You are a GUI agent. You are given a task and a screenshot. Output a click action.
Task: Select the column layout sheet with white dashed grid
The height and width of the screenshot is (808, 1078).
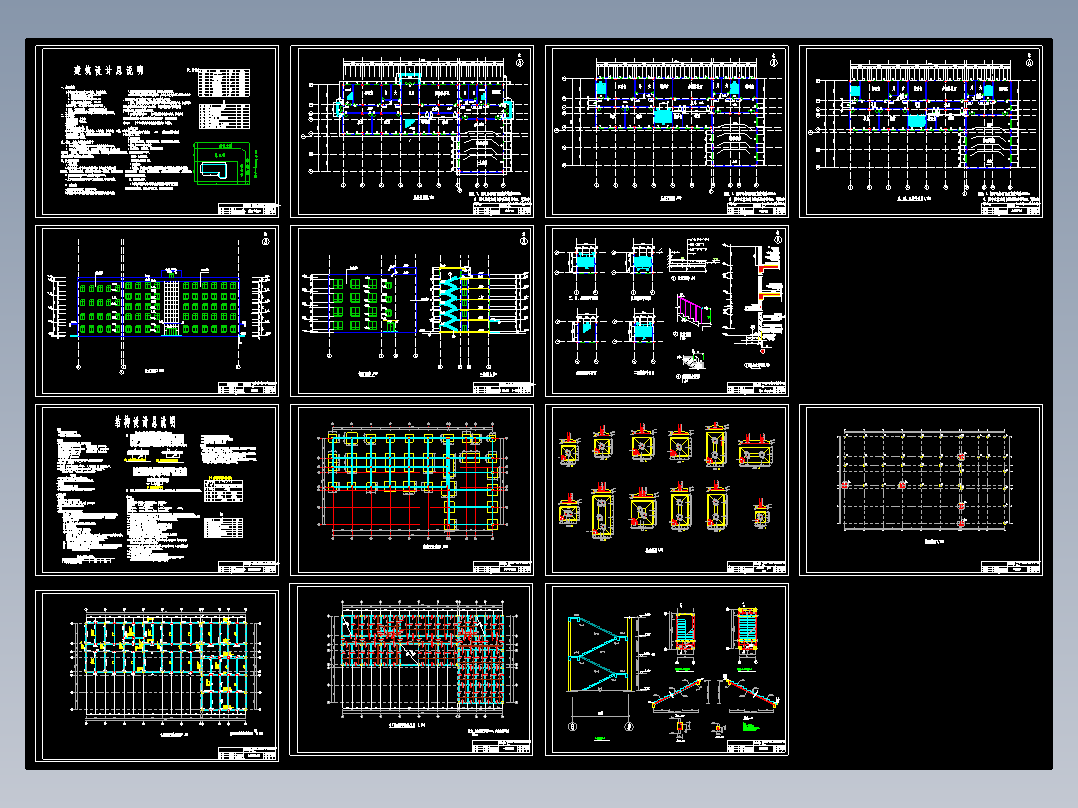coord(921,490)
